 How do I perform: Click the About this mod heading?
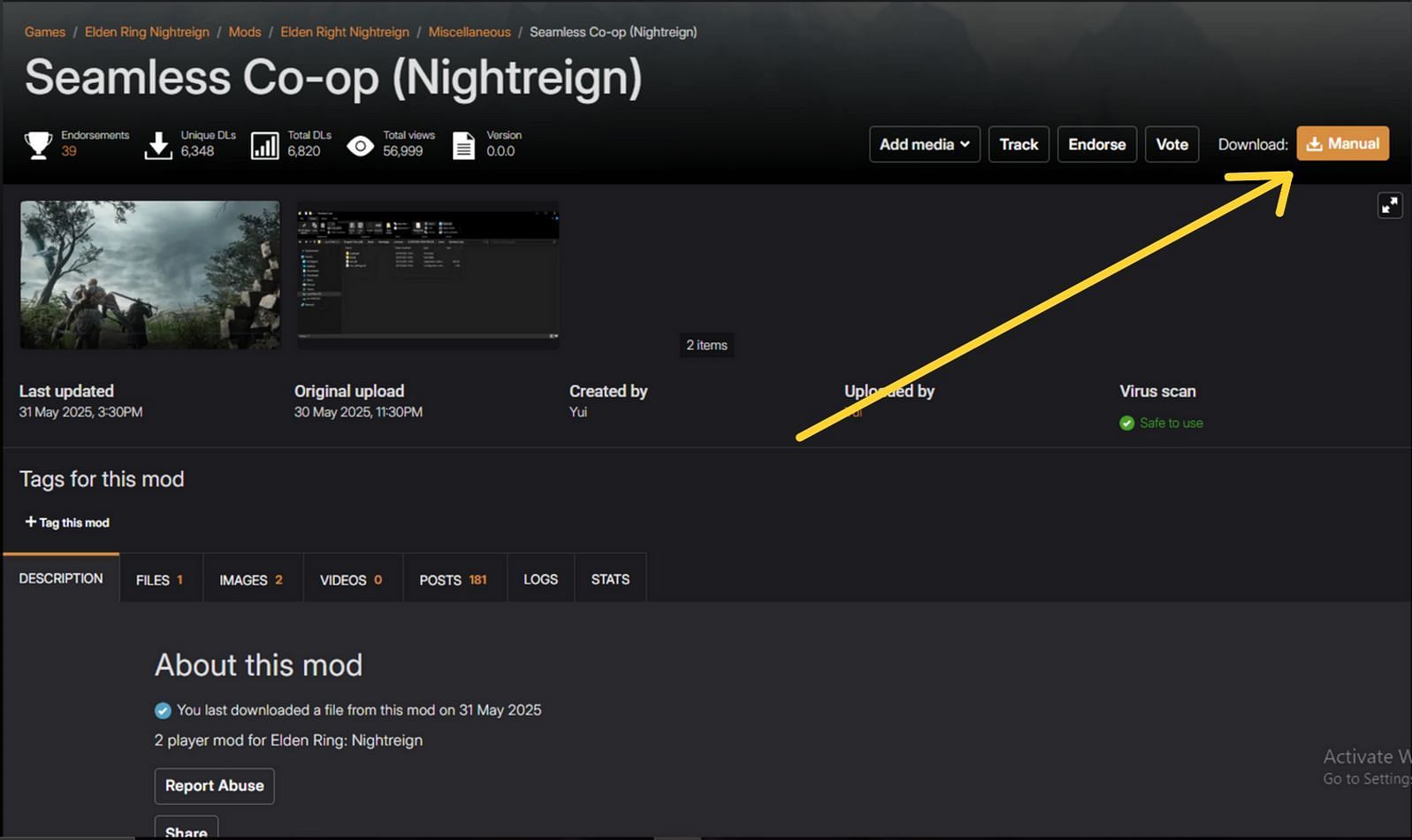click(x=259, y=665)
